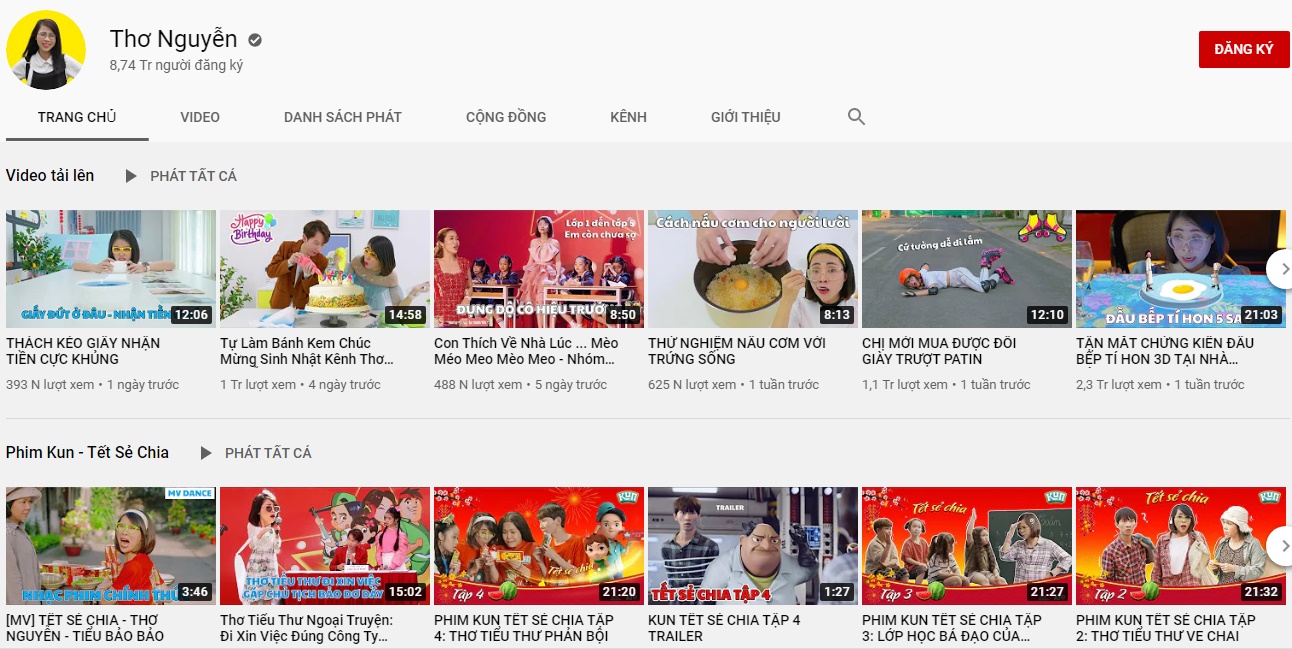The height and width of the screenshot is (649, 1292).
Task: Click the Thơ Nguyễn channel name
Action: (174, 39)
